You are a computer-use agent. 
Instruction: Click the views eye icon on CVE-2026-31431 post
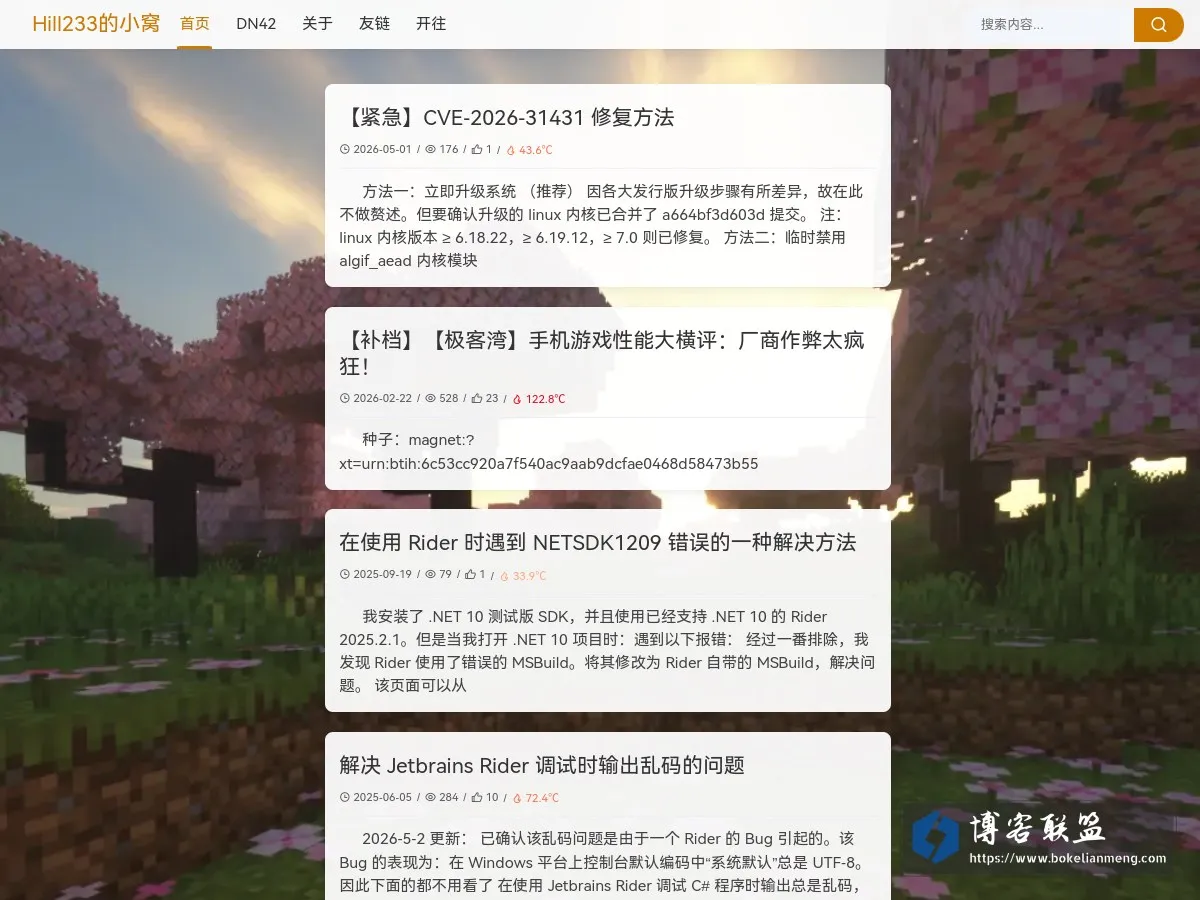tap(431, 150)
